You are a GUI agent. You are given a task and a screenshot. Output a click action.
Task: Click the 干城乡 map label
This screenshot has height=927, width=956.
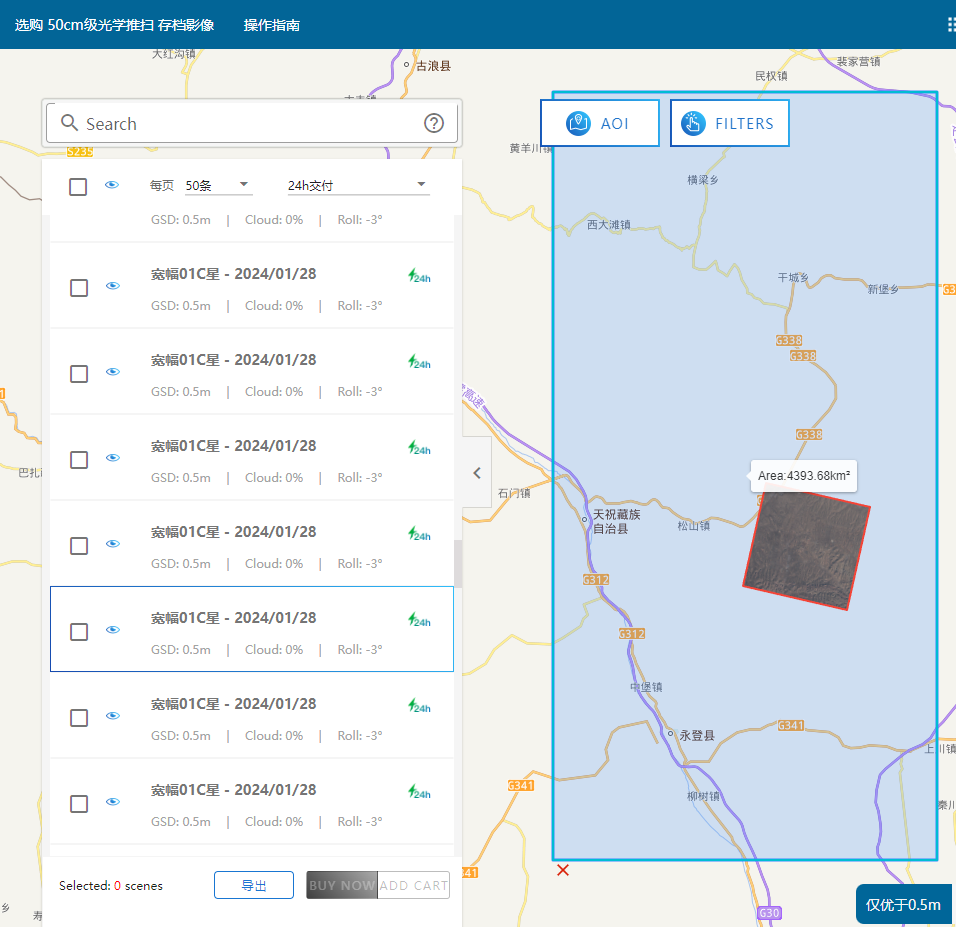coord(793,277)
